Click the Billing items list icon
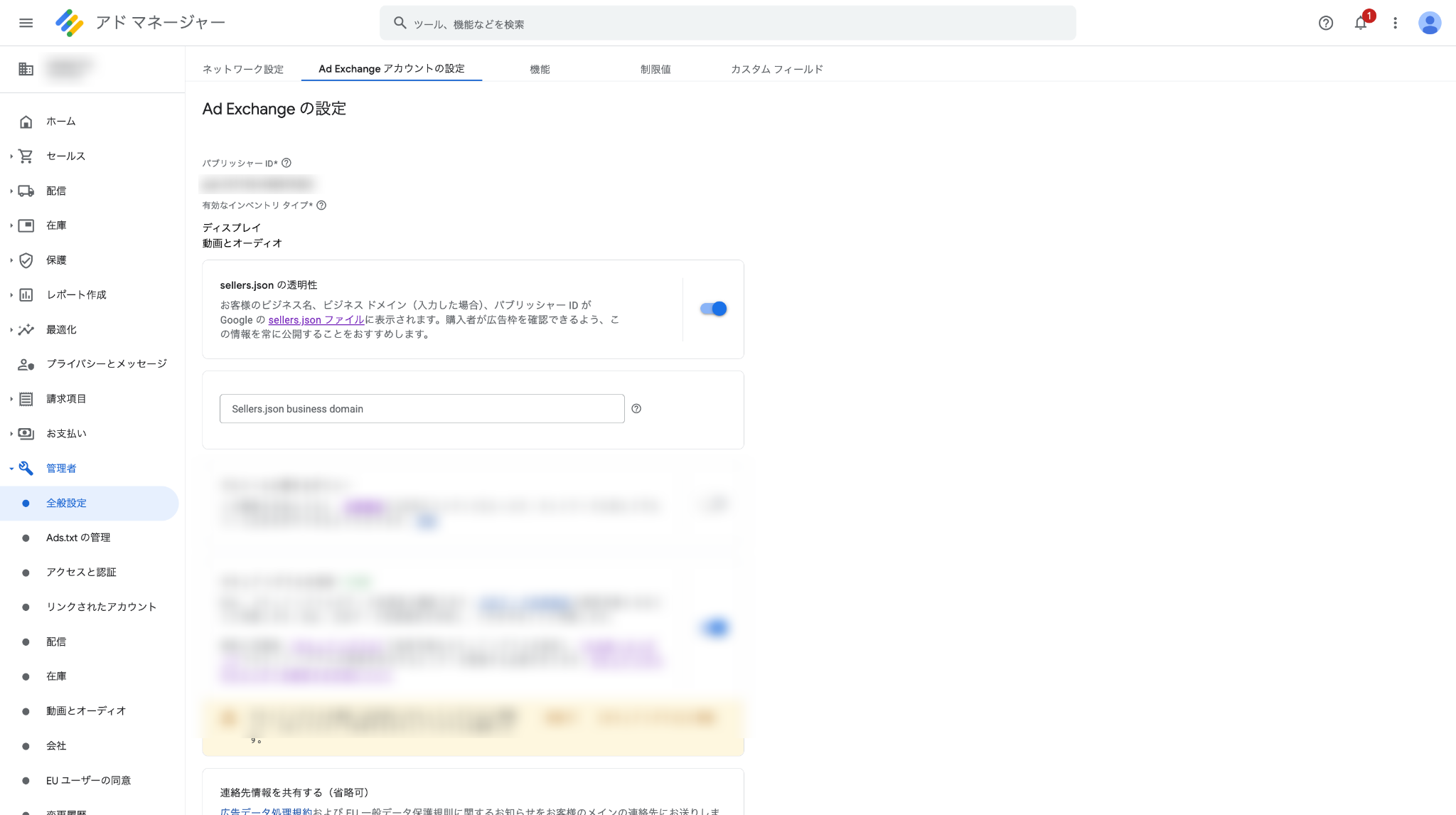1456x815 pixels. pyautogui.click(x=26, y=399)
